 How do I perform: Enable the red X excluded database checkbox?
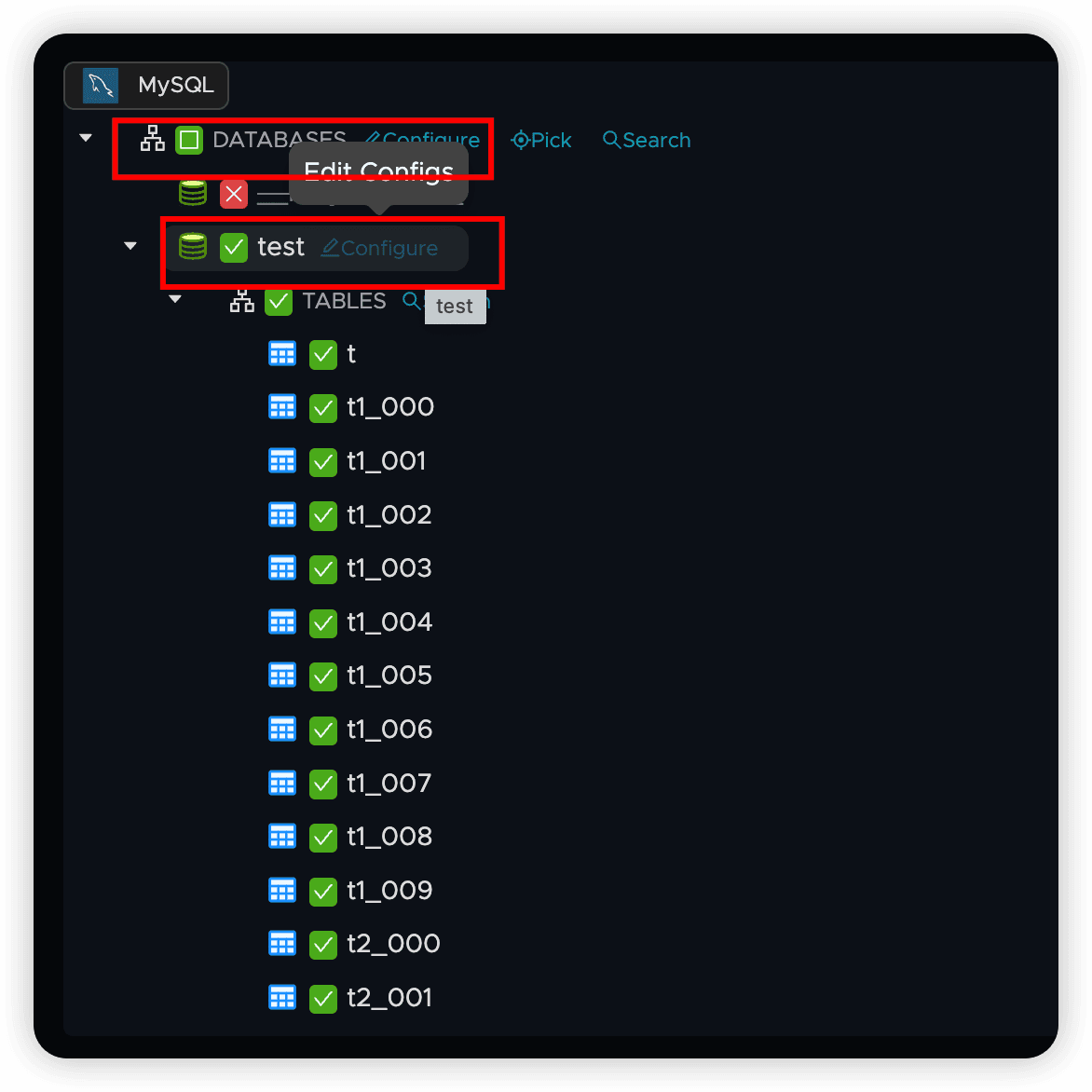click(x=233, y=195)
